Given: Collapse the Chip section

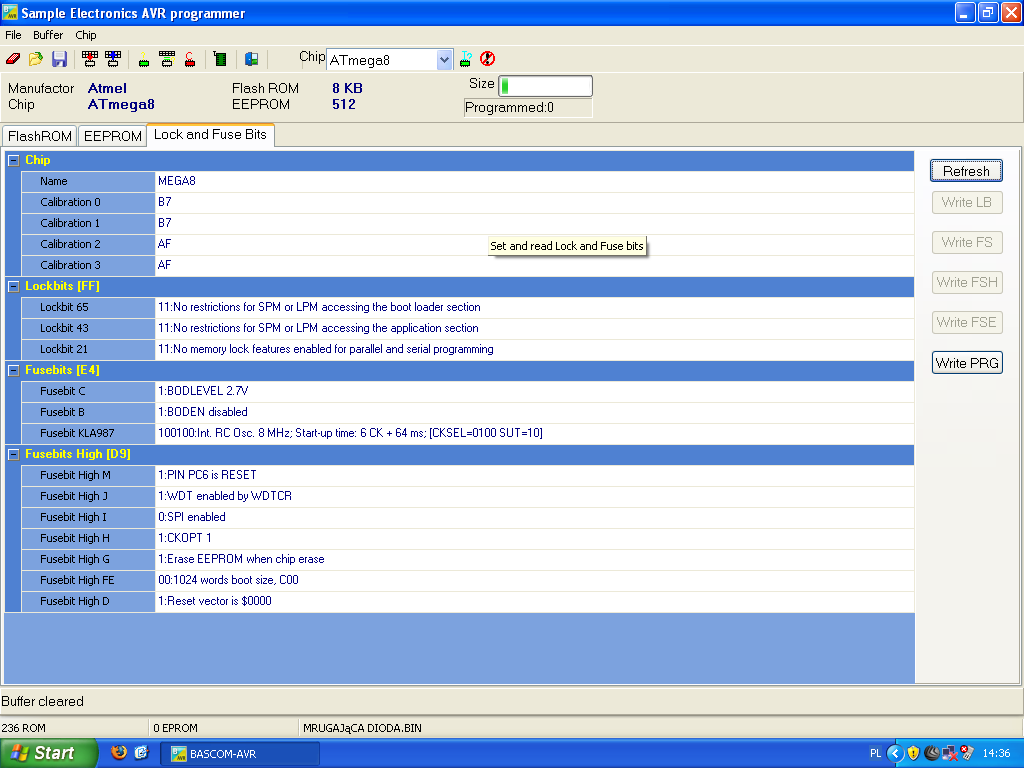Looking at the screenshot, I should pyautogui.click(x=13, y=161).
